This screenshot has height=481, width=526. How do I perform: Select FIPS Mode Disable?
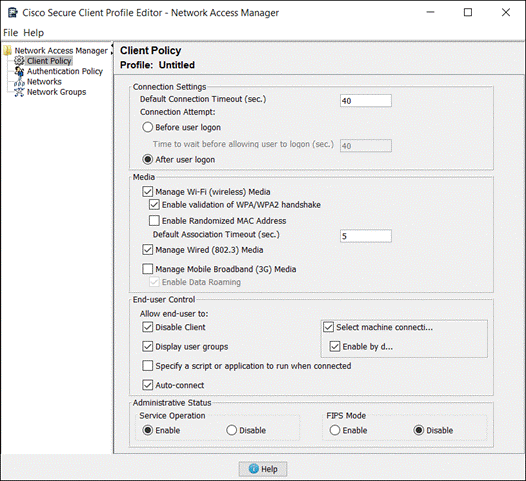(x=419, y=430)
